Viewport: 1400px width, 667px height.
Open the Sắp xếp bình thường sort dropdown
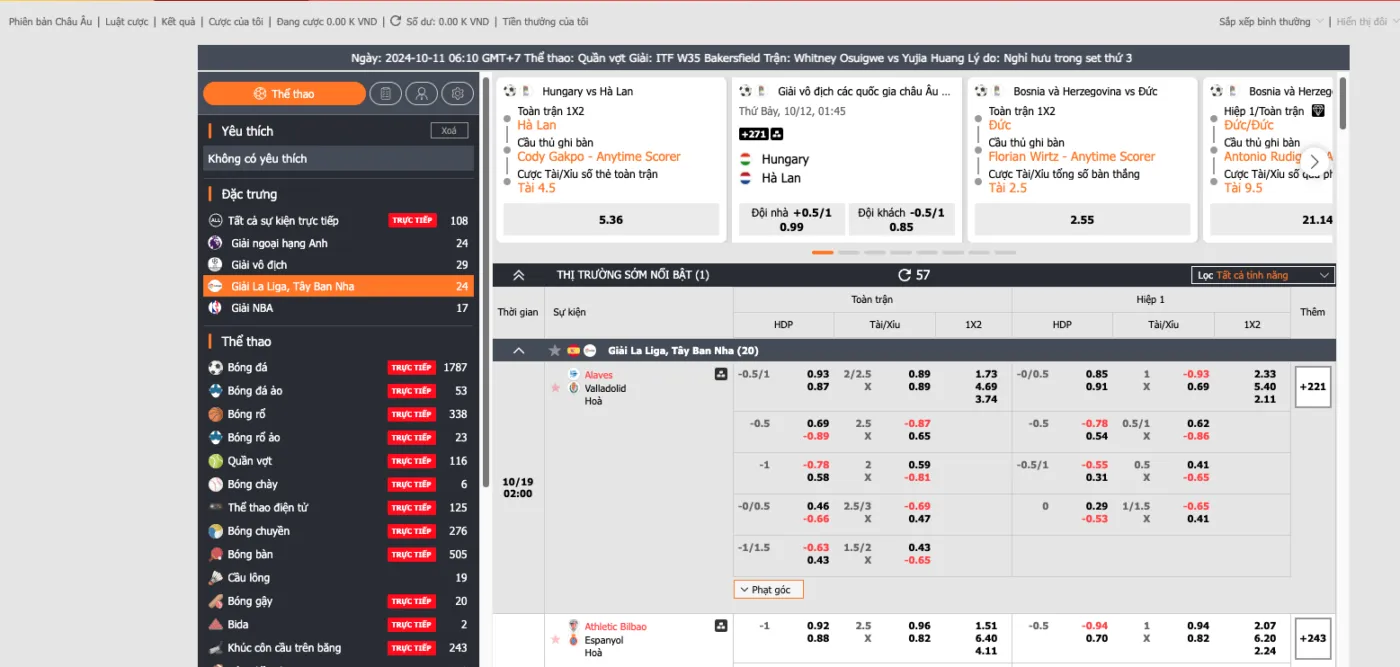1270,21
